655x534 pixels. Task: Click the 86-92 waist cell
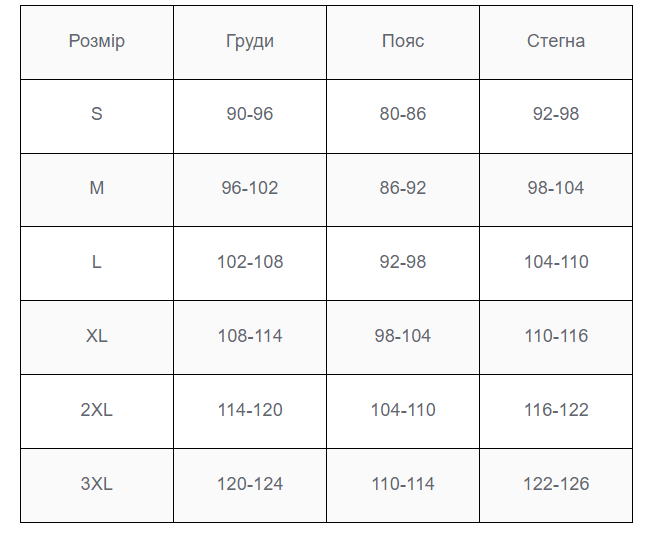pos(403,190)
